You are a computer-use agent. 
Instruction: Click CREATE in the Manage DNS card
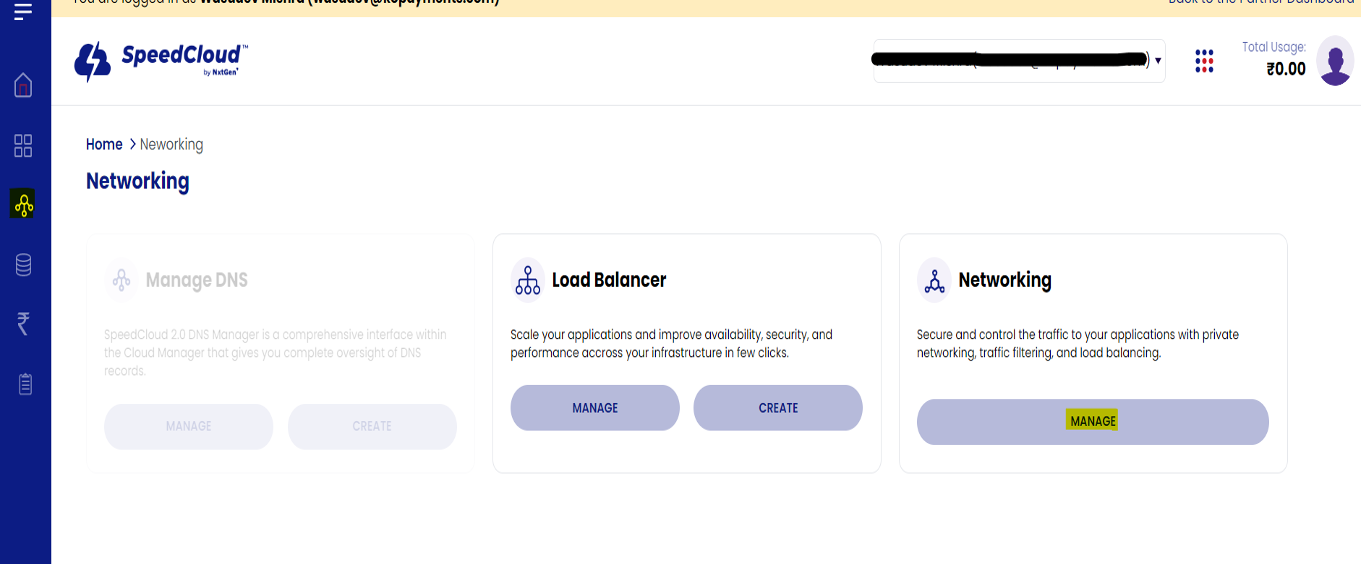coord(372,427)
